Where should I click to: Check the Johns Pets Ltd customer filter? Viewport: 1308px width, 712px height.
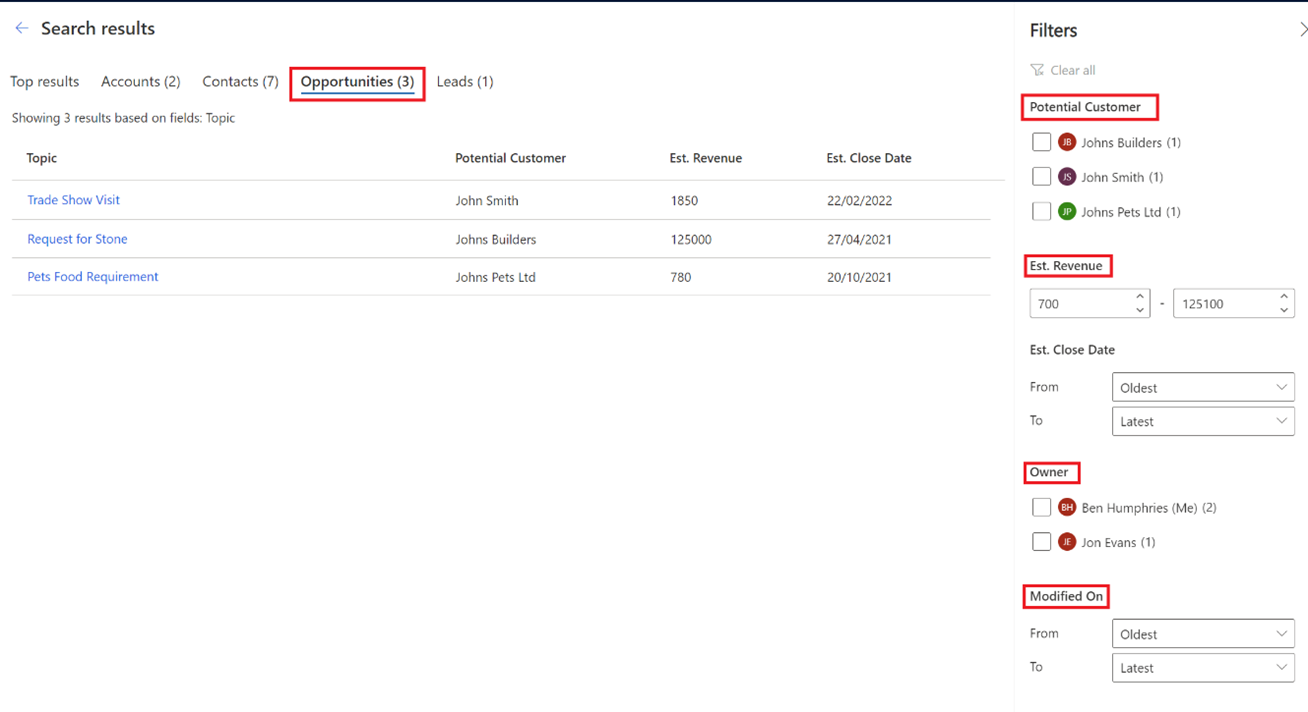[x=1041, y=212]
